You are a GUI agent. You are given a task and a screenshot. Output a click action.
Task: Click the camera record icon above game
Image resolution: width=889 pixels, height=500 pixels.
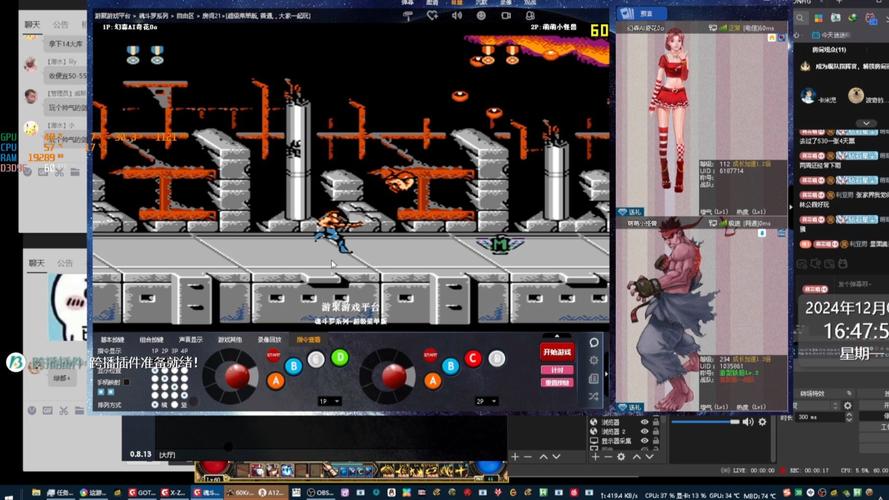click(x=506, y=16)
